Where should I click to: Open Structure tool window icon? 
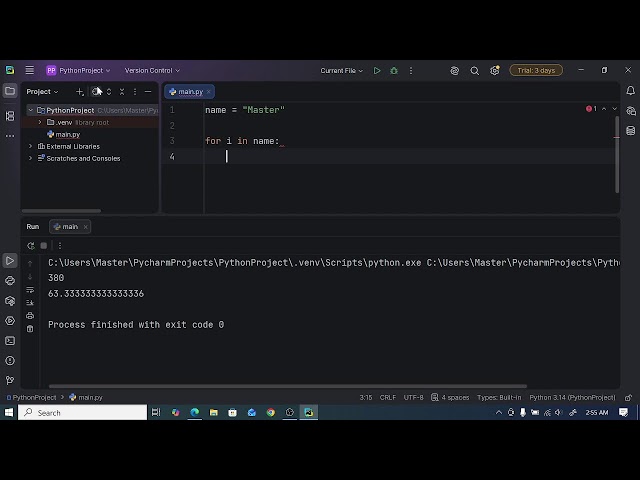[x=10, y=116]
